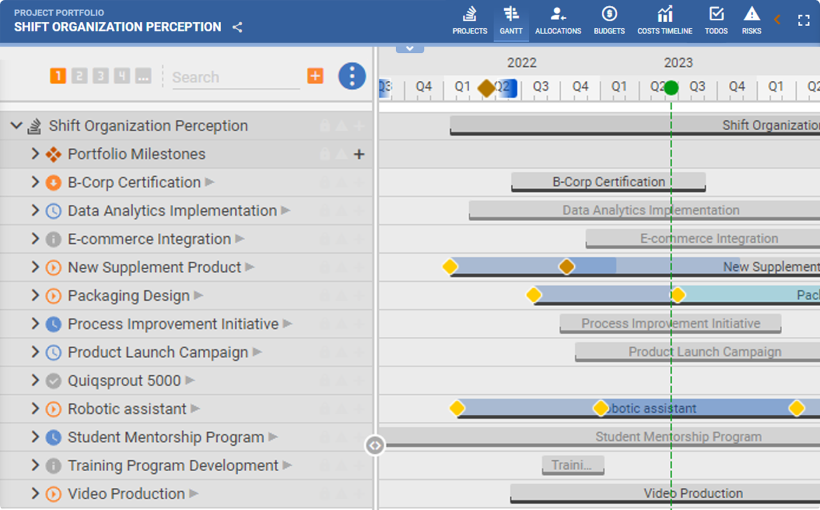
Task: Open the Risks tab
Action: pos(751,21)
